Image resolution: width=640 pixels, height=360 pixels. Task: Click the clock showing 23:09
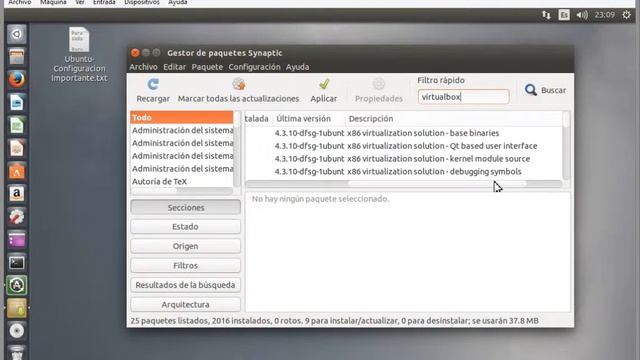[x=604, y=15]
